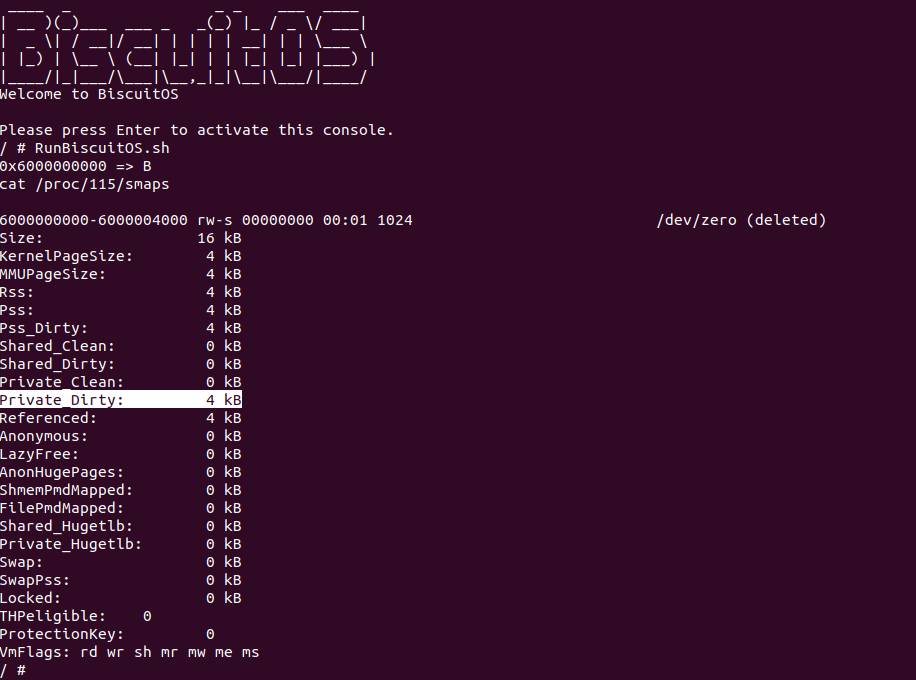Screen dimensions: 916x680
Task: Click the 'Size:' 16 kB row
Action: (x=120, y=238)
